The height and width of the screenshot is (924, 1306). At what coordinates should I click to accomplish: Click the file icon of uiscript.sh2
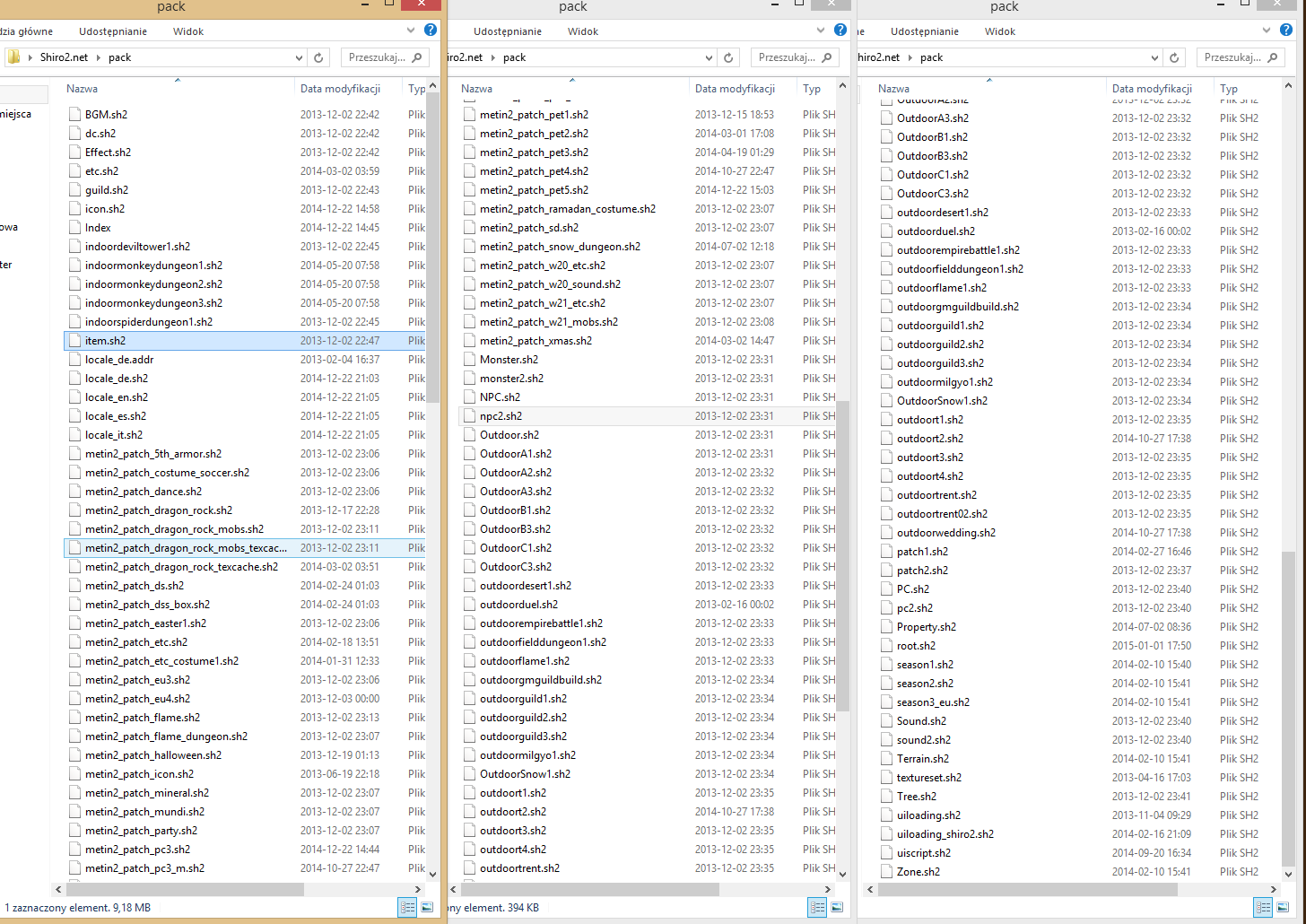click(x=887, y=853)
